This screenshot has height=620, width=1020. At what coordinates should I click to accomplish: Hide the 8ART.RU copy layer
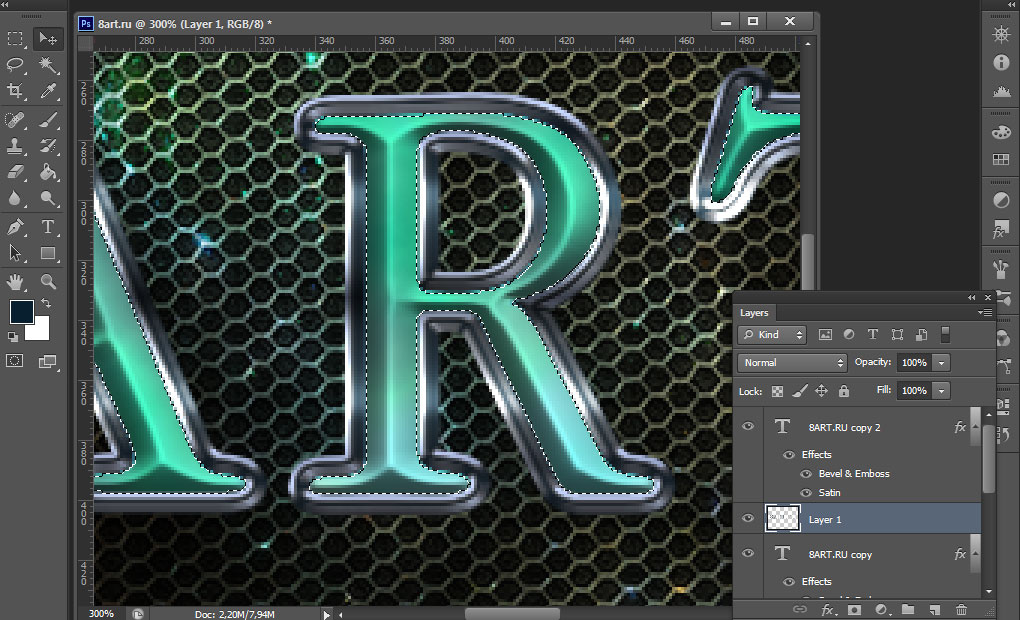coord(748,553)
